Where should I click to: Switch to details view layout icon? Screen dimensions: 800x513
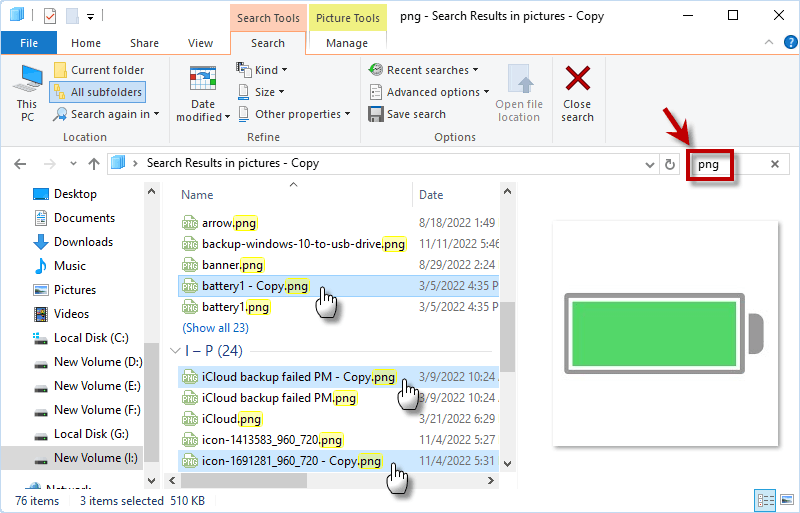[x=764, y=500]
